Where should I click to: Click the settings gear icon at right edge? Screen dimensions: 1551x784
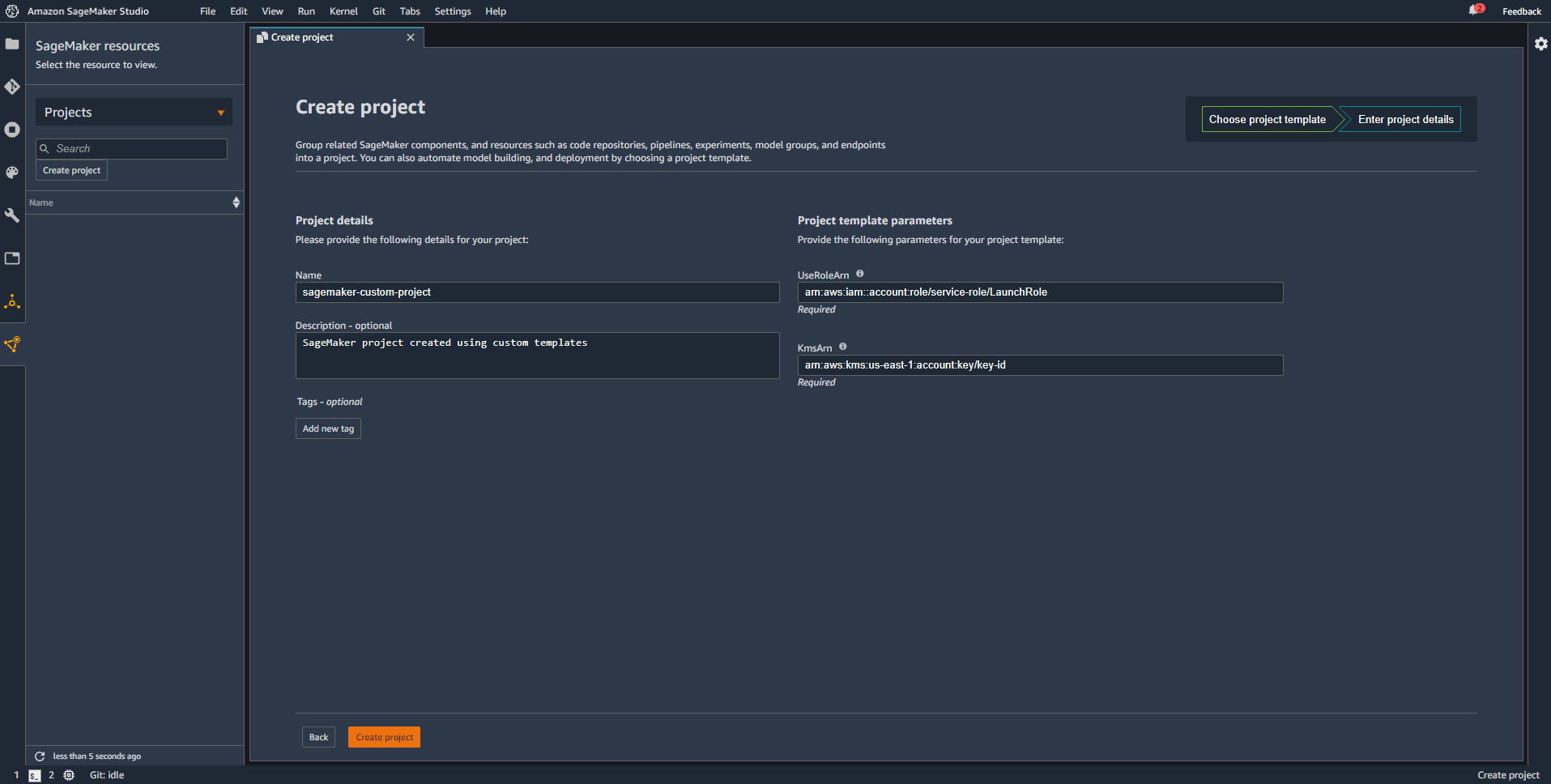point(1540,44)
